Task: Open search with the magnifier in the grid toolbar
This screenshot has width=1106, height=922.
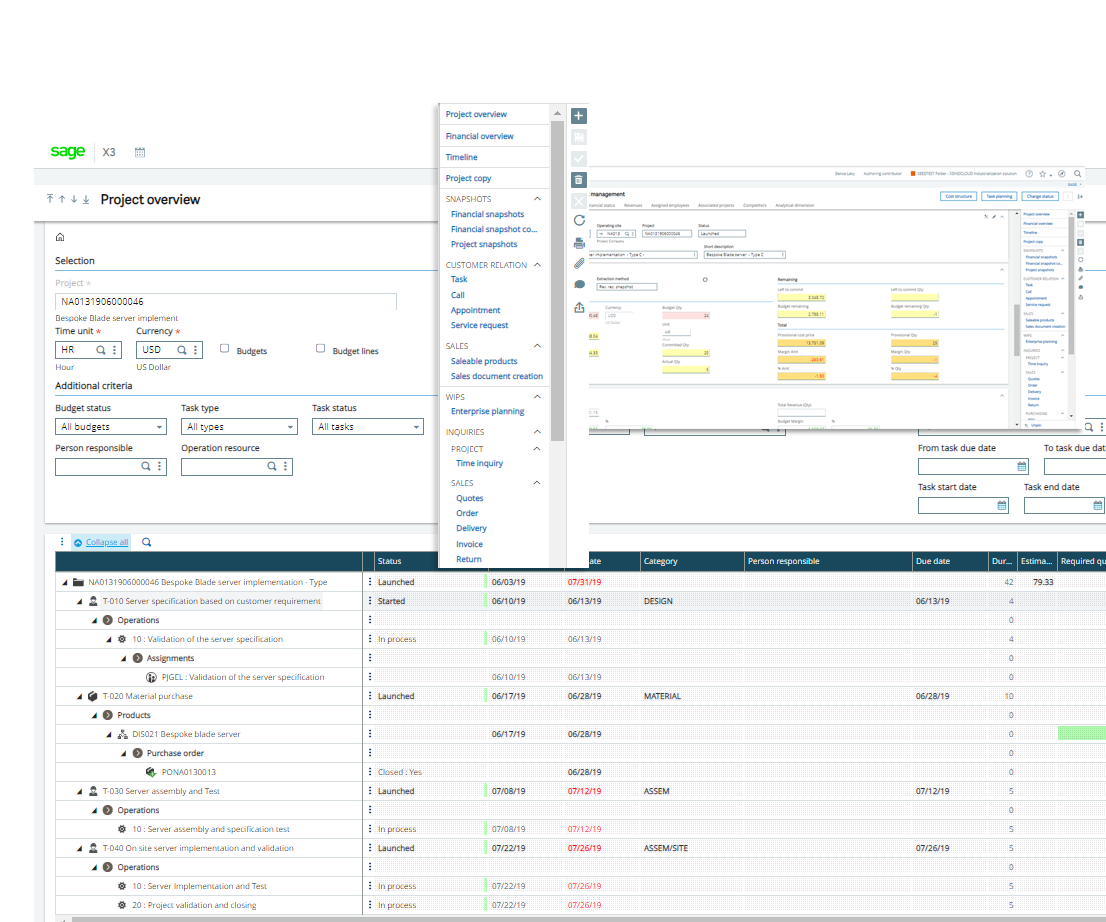Action: 146,541
